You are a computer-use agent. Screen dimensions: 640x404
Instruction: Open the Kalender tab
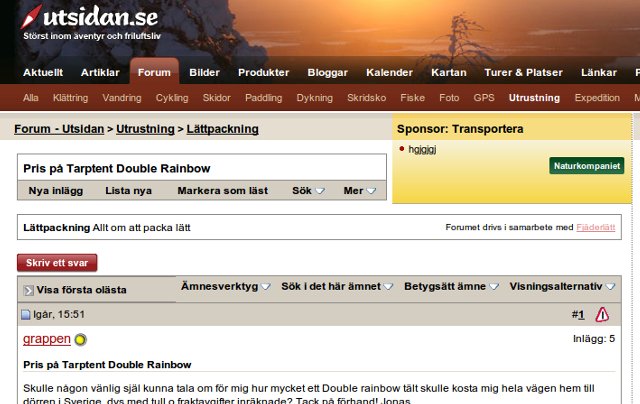389,73
